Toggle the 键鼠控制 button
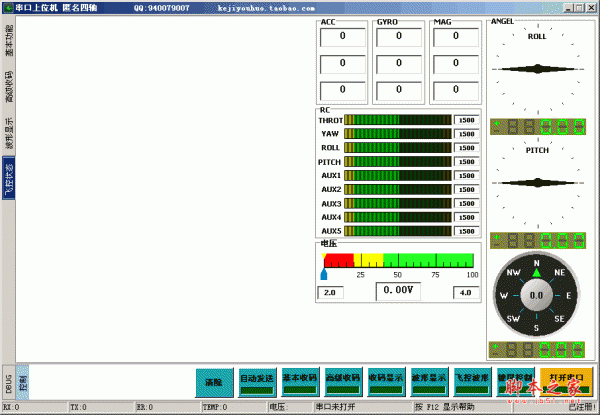The image size is (600, 415). pos(515,382)
